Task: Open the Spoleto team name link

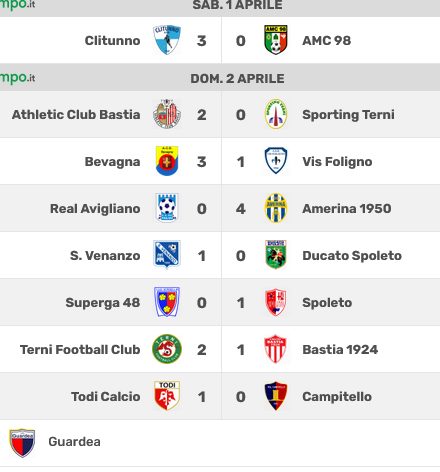Action: point(327,303)
